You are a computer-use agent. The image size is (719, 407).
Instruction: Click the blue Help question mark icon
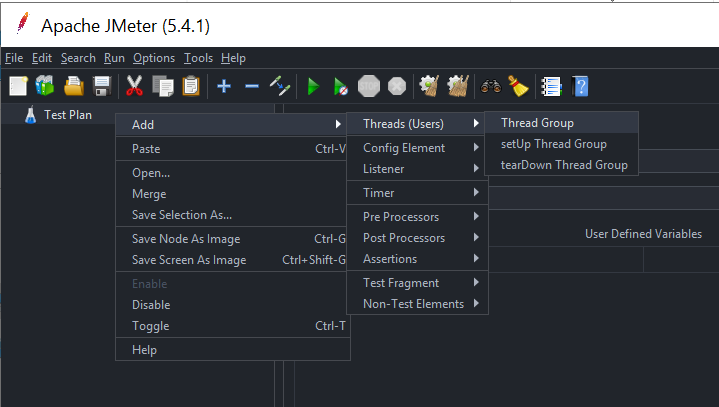point(580,86)
